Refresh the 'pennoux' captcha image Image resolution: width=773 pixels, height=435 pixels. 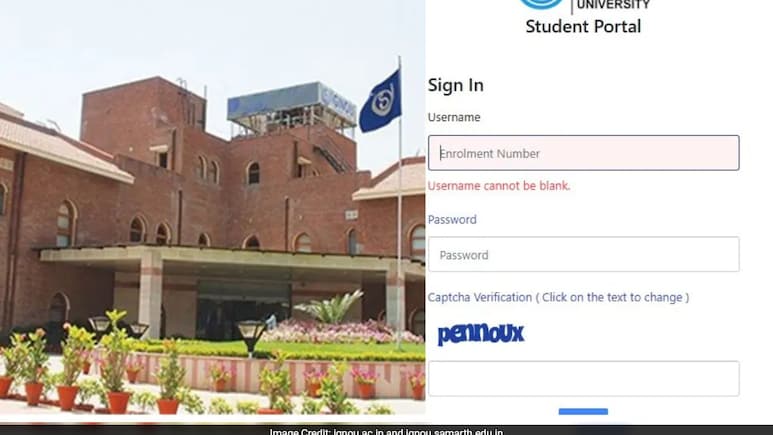[481, 334]
